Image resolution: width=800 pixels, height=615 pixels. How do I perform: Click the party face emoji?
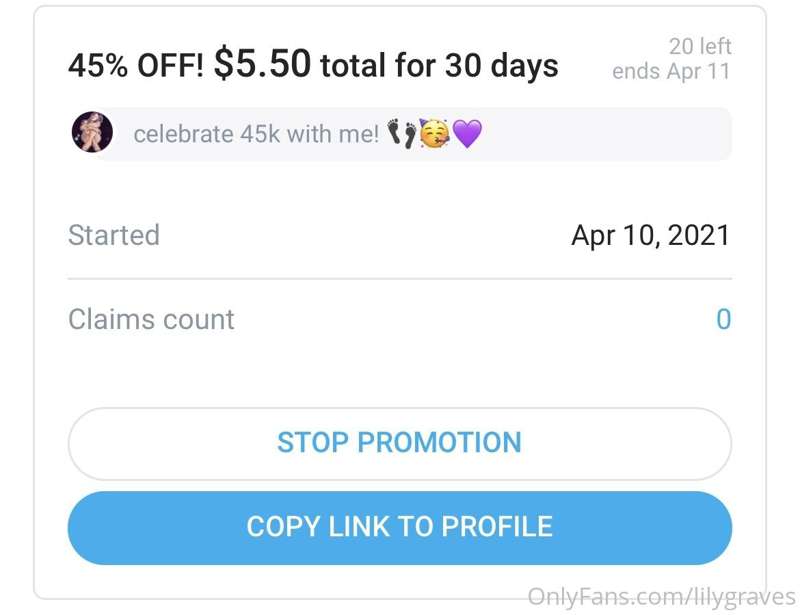[434, 133]
